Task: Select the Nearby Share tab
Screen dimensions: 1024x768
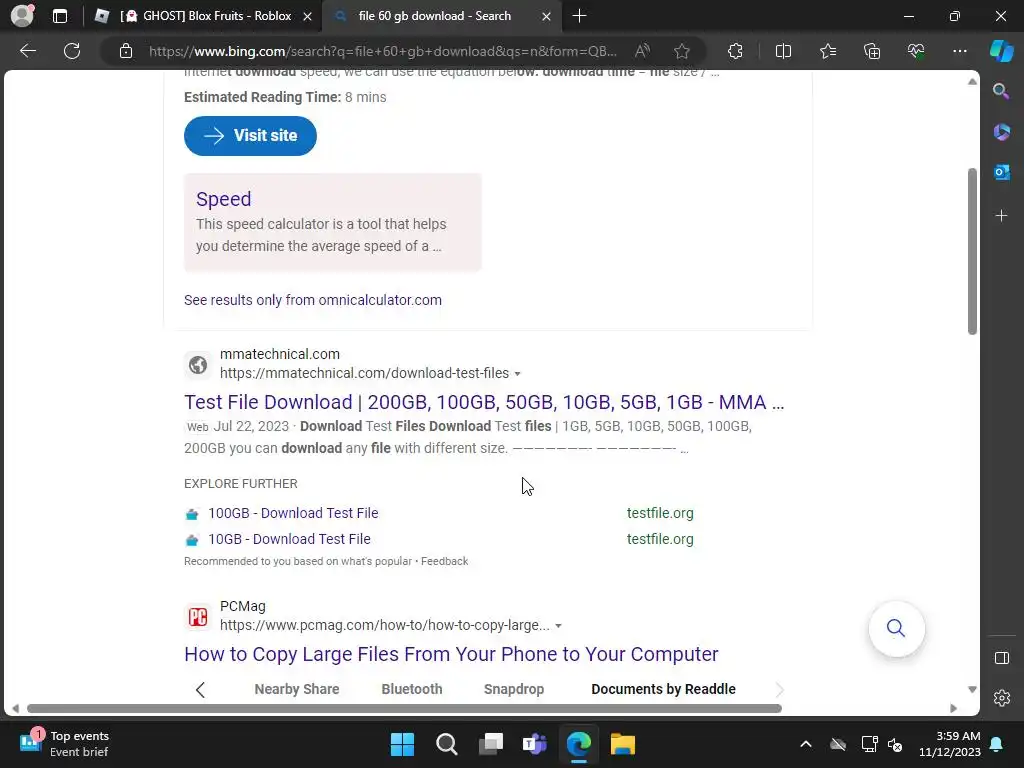Action: click(x=296, y=689)
